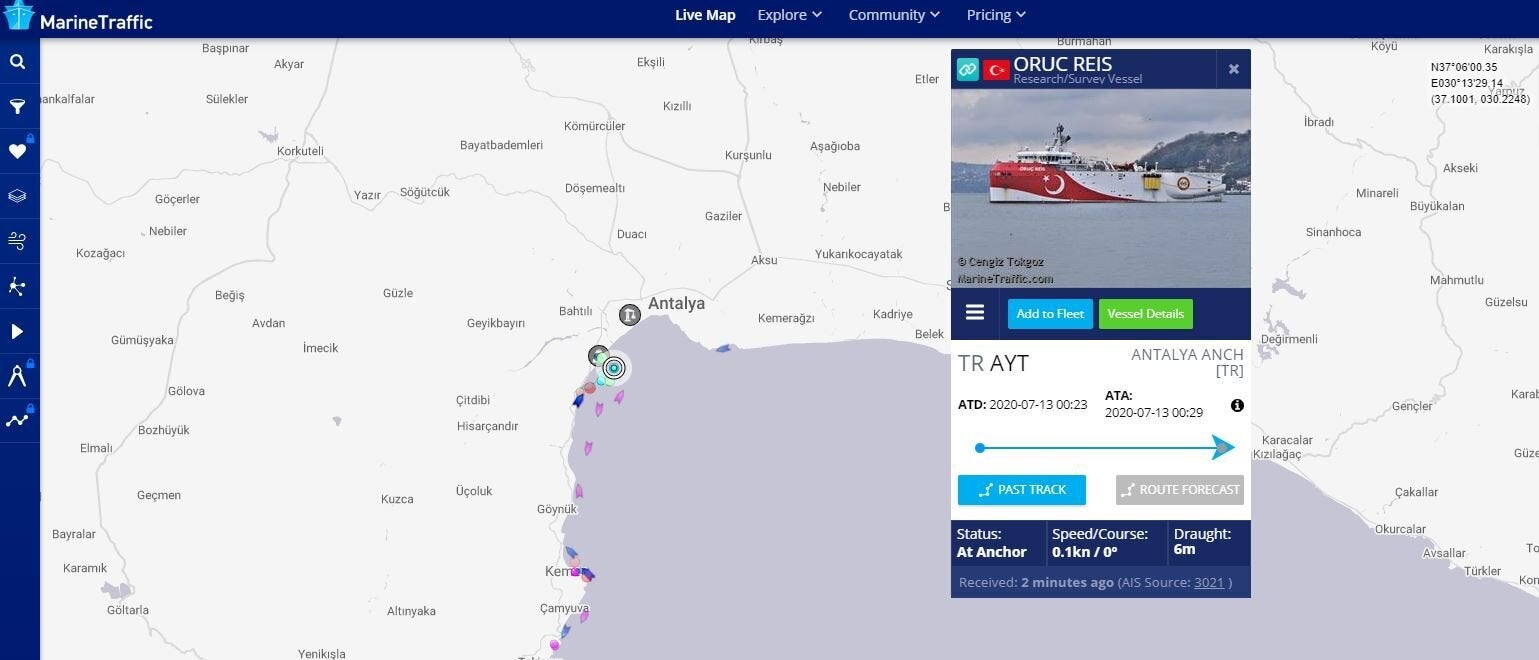
Task: Click the Döşemealtı map label
Action: point(595,188)
